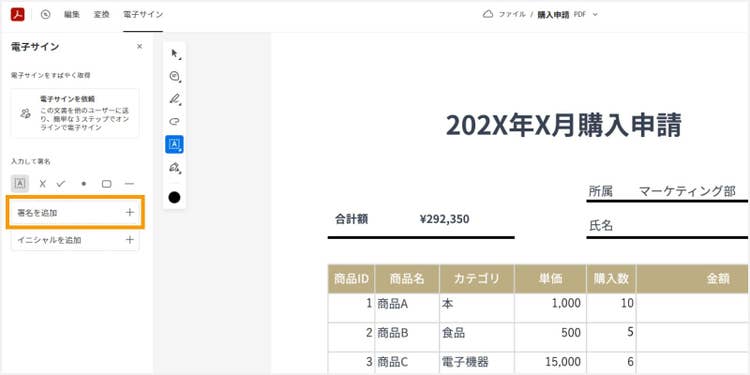Click the 所属 label
750x375 pixels.
click(601, 191)
